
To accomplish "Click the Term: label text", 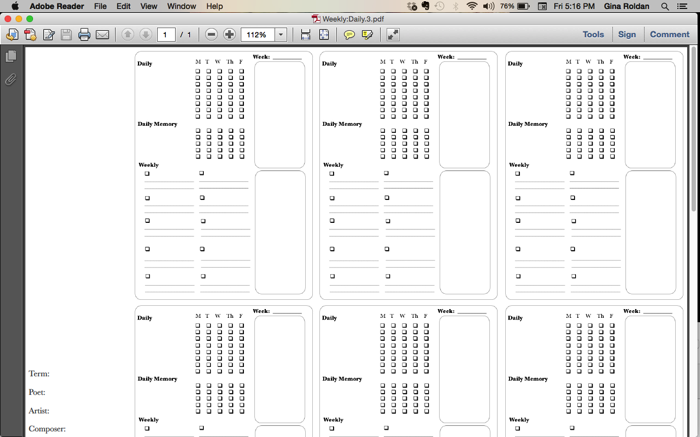I will [x=39, y=374].
